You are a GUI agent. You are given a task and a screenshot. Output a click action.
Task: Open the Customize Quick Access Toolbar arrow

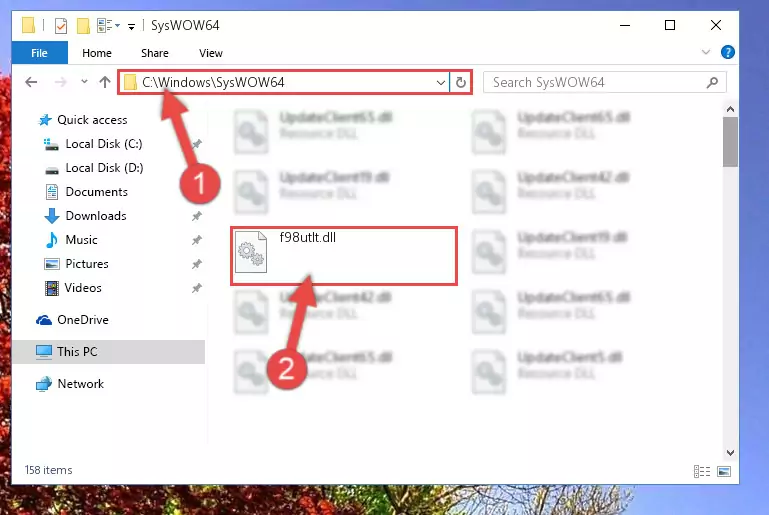(x=131, y=26)
